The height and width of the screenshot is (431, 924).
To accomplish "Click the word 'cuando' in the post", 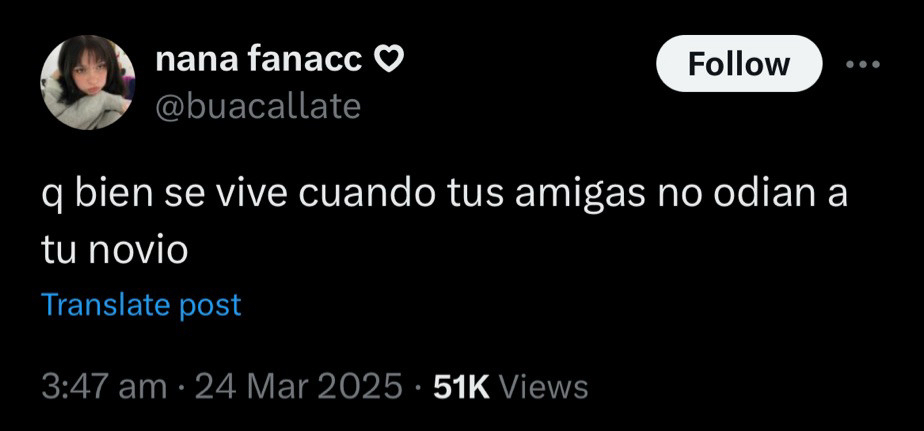I will coord(368,196).
